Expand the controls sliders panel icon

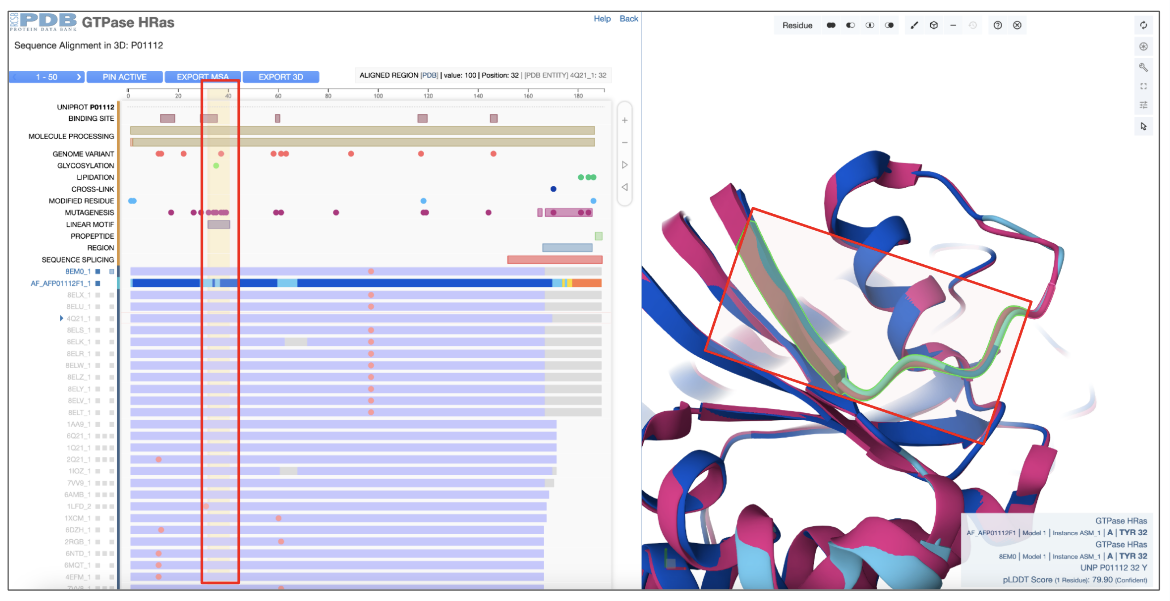(1143, 105)
